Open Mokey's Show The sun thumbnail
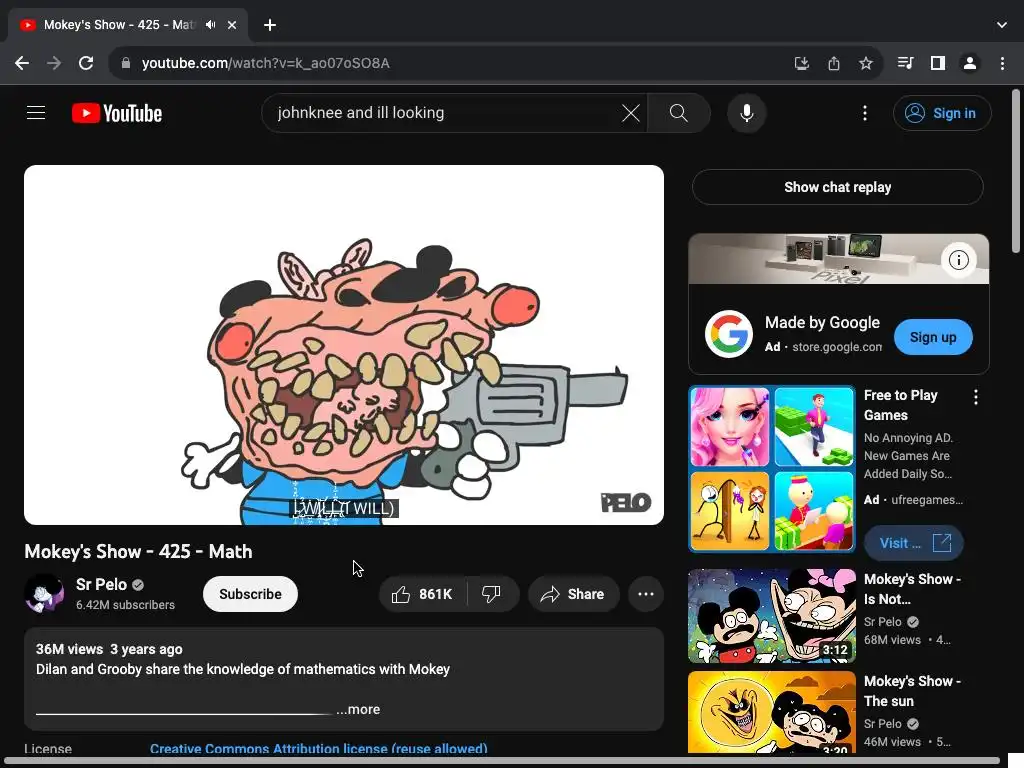 coord(772,712)
